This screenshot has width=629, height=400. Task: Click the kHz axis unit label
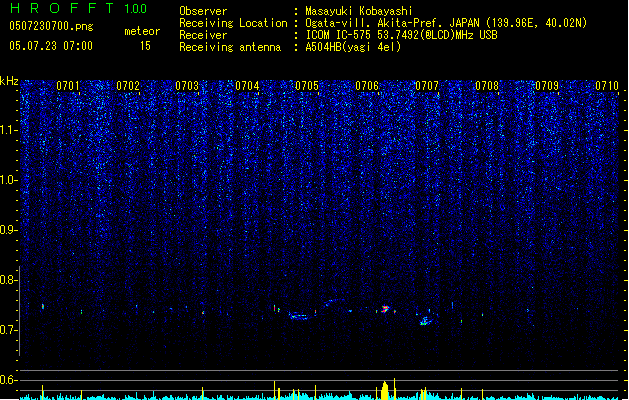(x=9, y=81)
